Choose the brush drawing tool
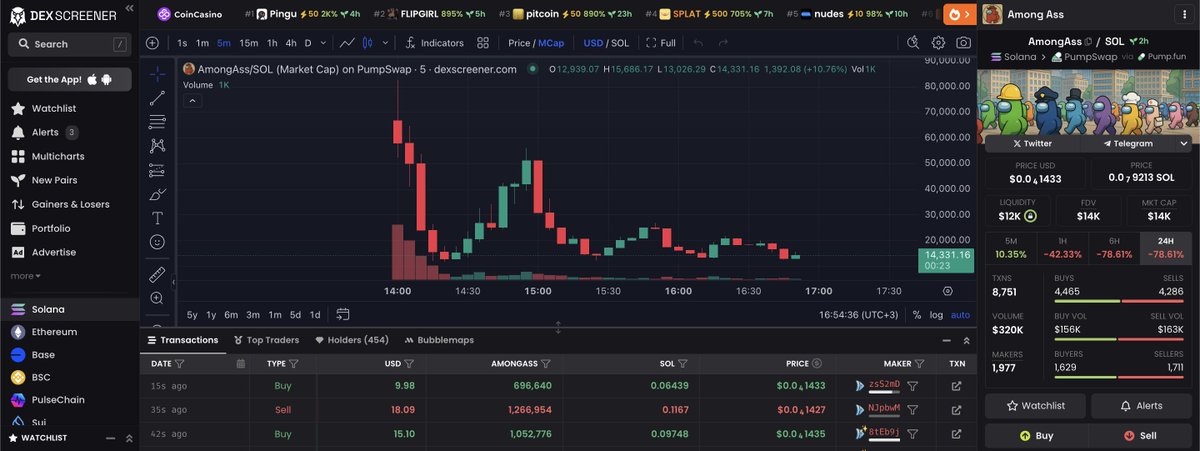 pyautogui.click(x=157, y=194)
